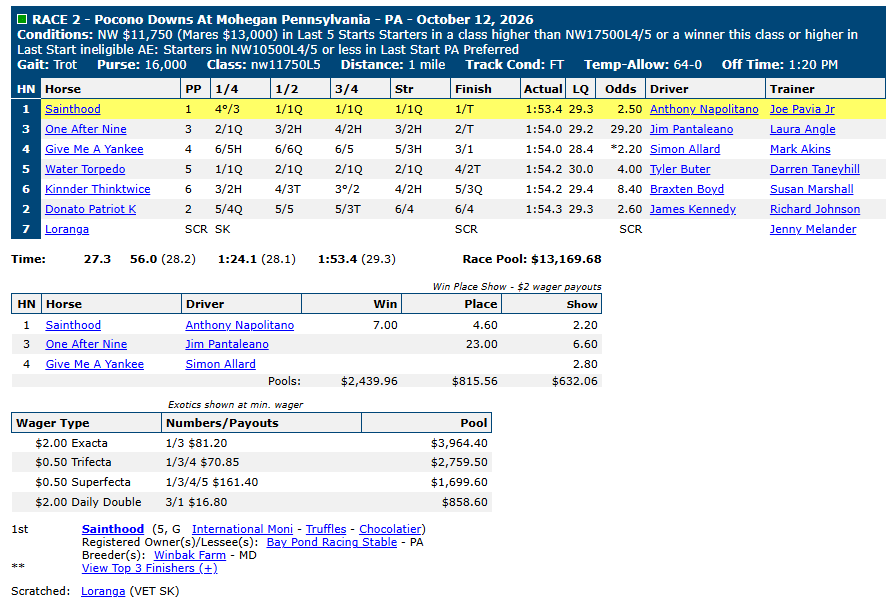Open One After Nine in results table
890x602 pixels.
click(86, 129)
